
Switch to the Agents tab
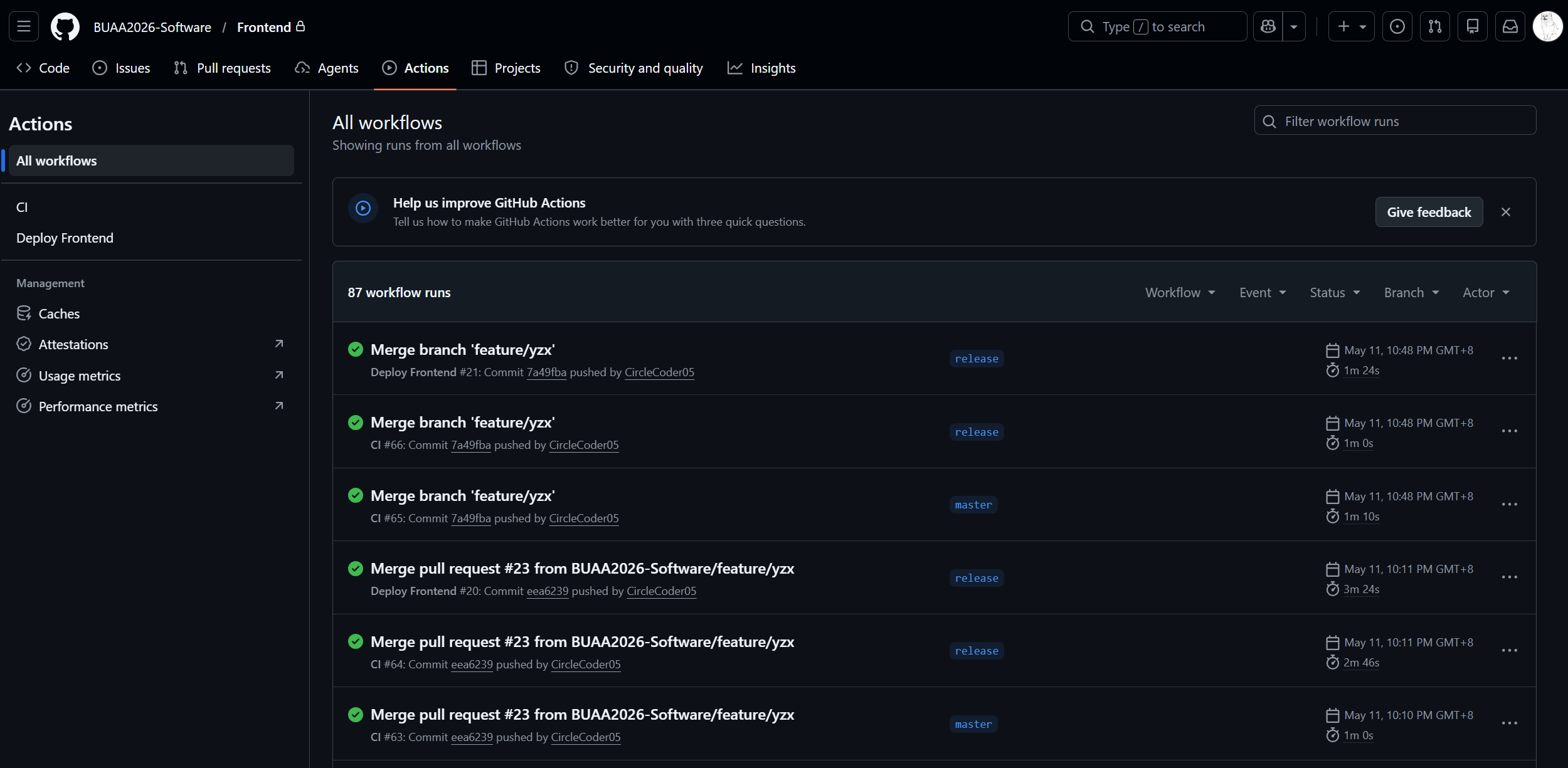[327, 68]
